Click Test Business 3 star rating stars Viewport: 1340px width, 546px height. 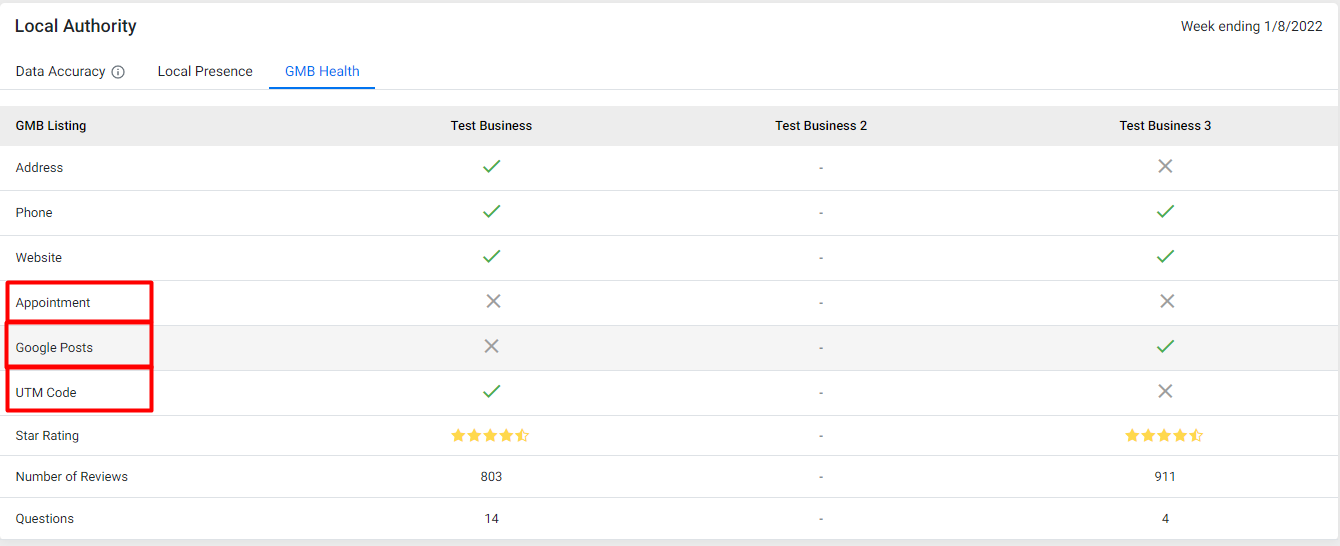[x=1164, y=436]
